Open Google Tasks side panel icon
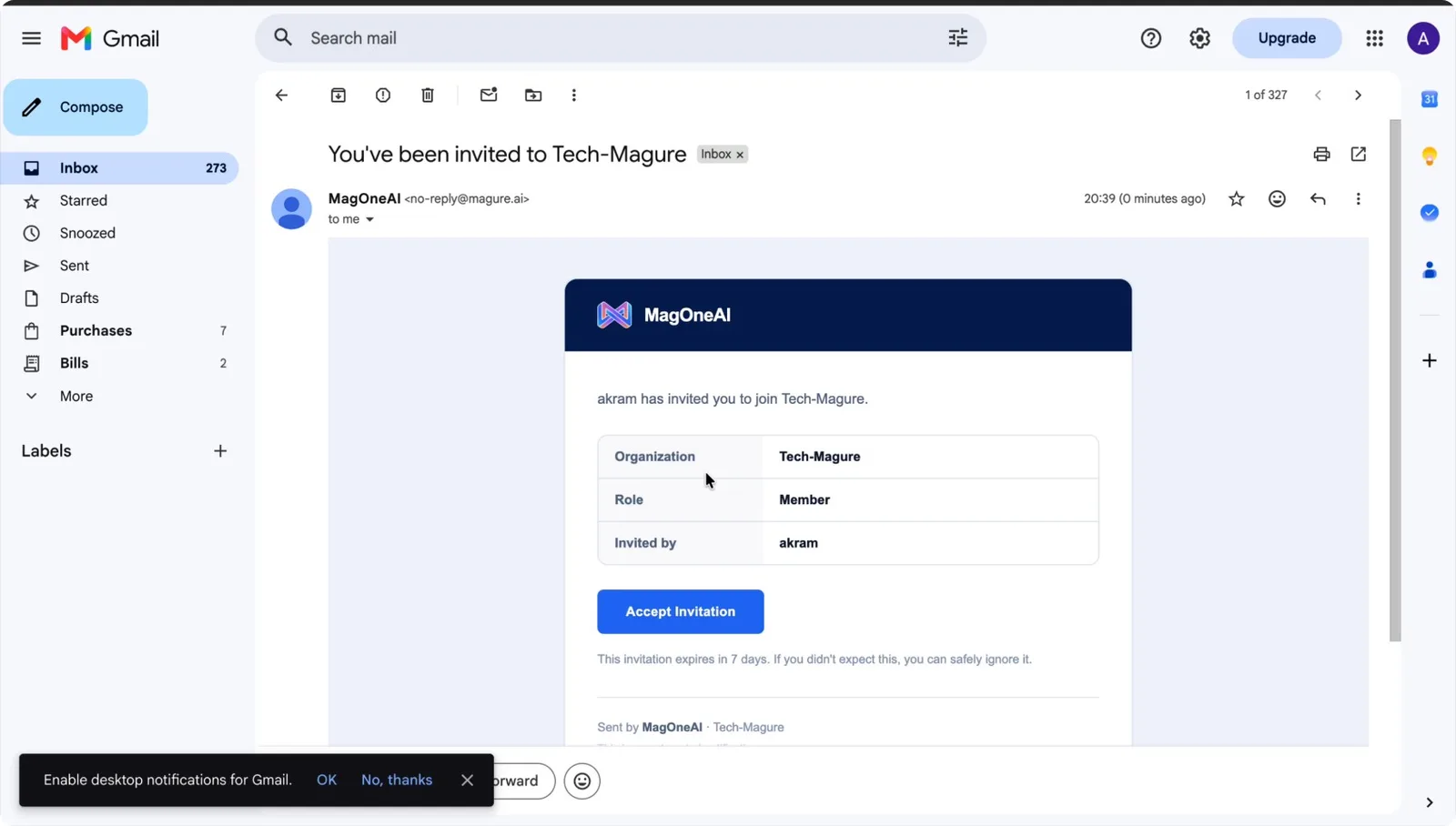1456x826 pixels. [1430, 212]
